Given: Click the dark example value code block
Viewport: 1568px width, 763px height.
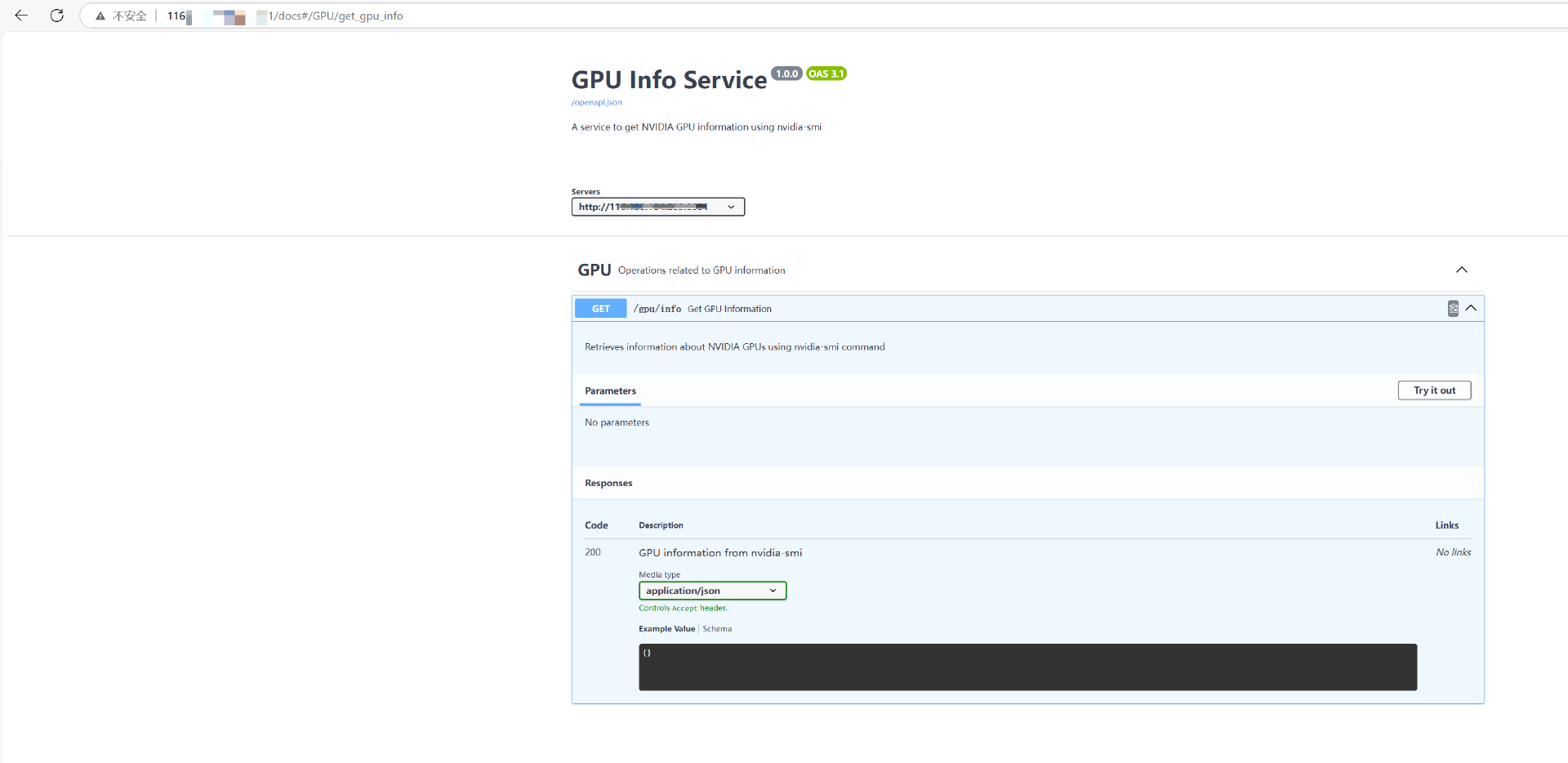Looking at the screenshot, I should point(1027,667).
